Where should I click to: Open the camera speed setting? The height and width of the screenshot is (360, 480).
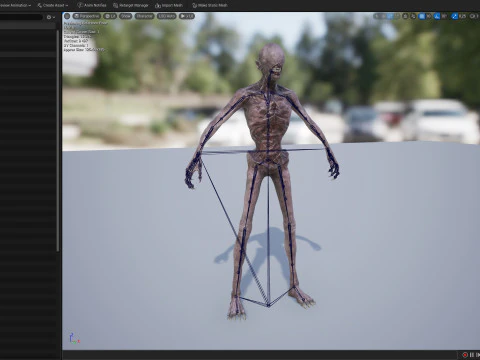click(474, 16)
